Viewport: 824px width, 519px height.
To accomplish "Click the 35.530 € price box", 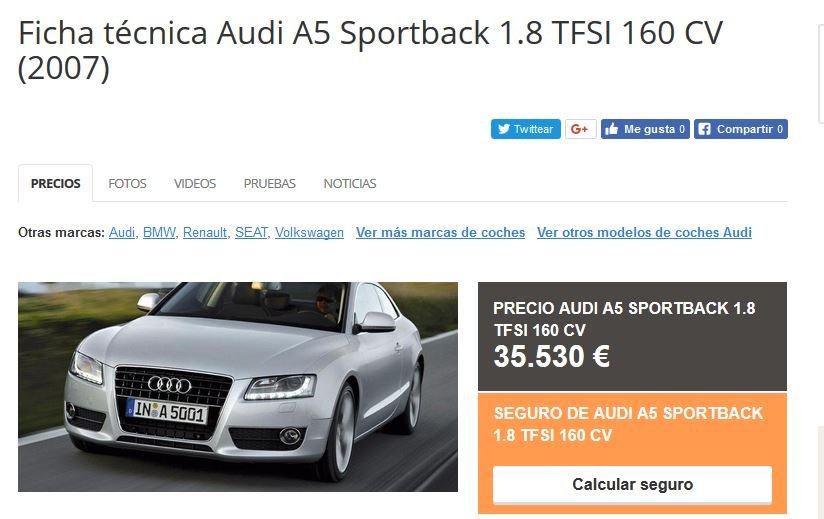I will click(x=632, y=337).
